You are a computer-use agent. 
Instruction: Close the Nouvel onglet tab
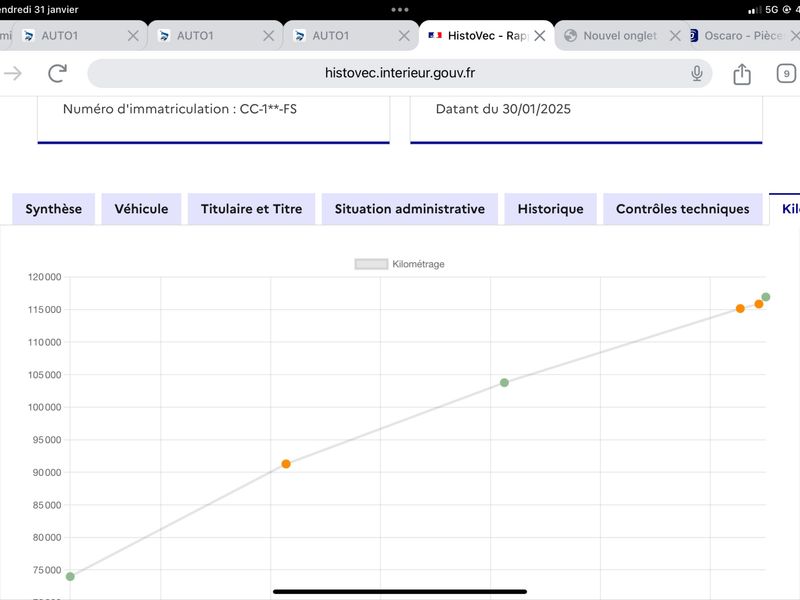coord(675,36)
